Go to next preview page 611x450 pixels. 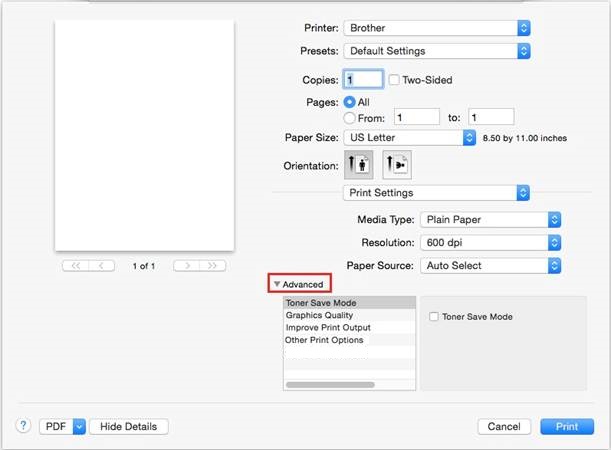pos(187,266)
